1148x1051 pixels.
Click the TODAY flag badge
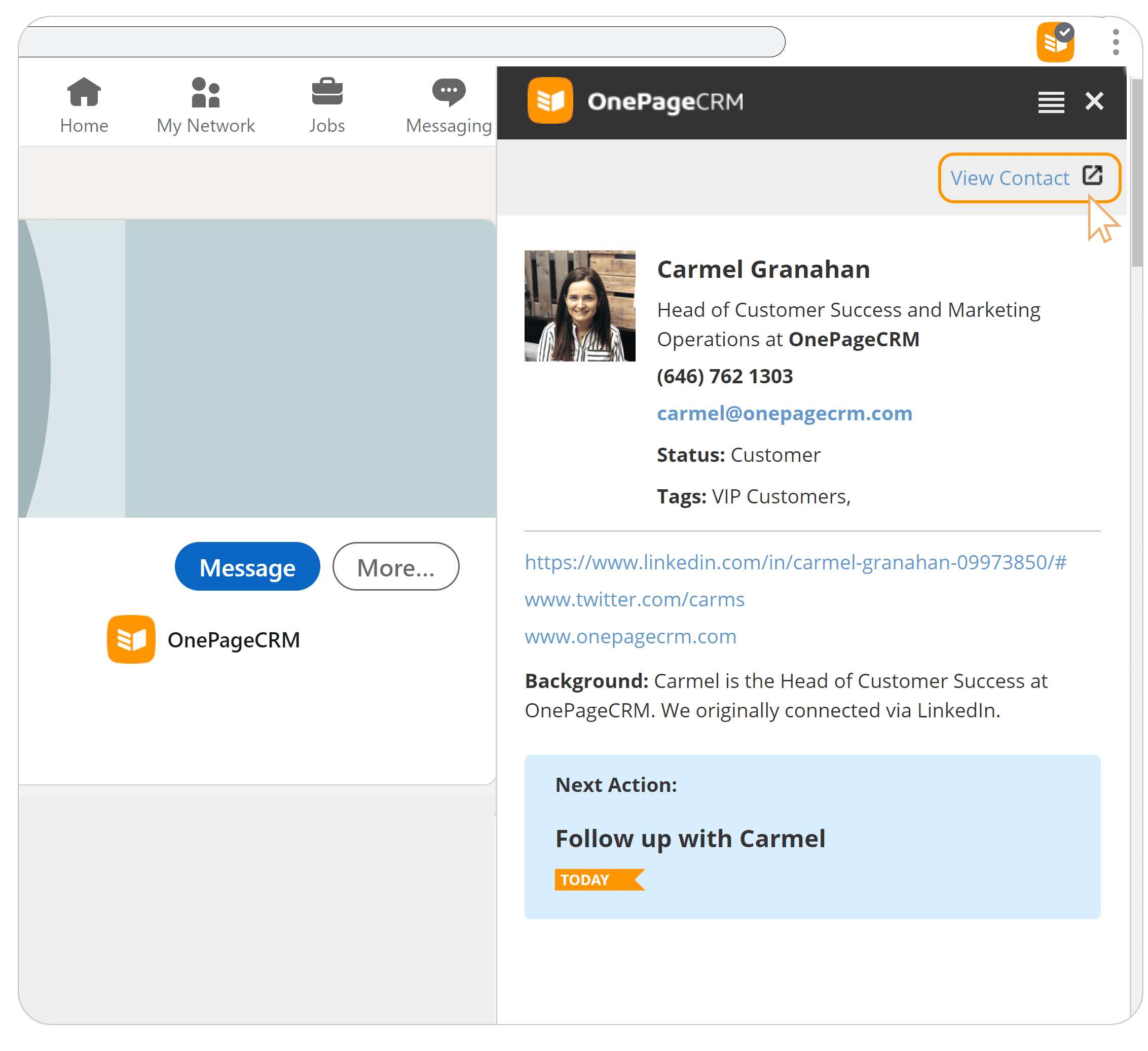599,880
